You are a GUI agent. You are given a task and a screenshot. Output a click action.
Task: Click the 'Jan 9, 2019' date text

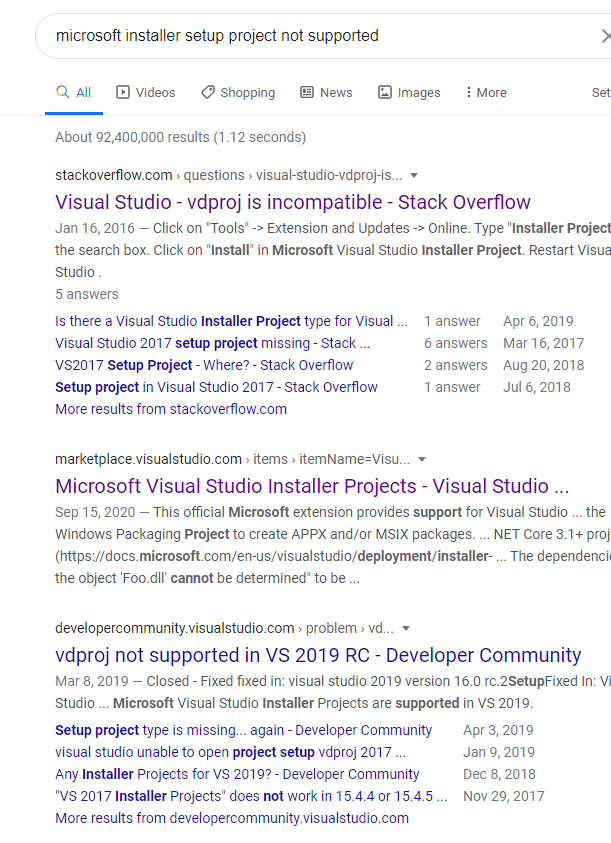[x=499, y=752]
